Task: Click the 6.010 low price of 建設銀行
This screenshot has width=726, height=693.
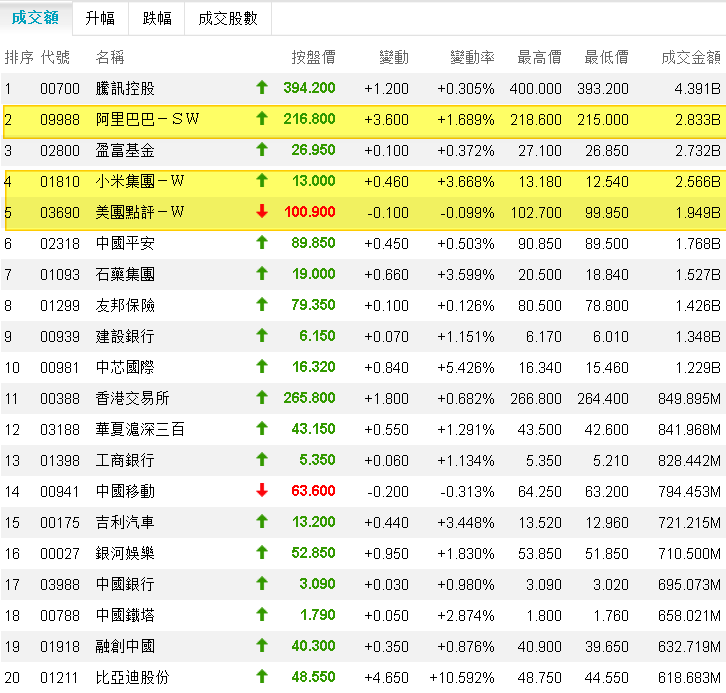Action: 611,337
